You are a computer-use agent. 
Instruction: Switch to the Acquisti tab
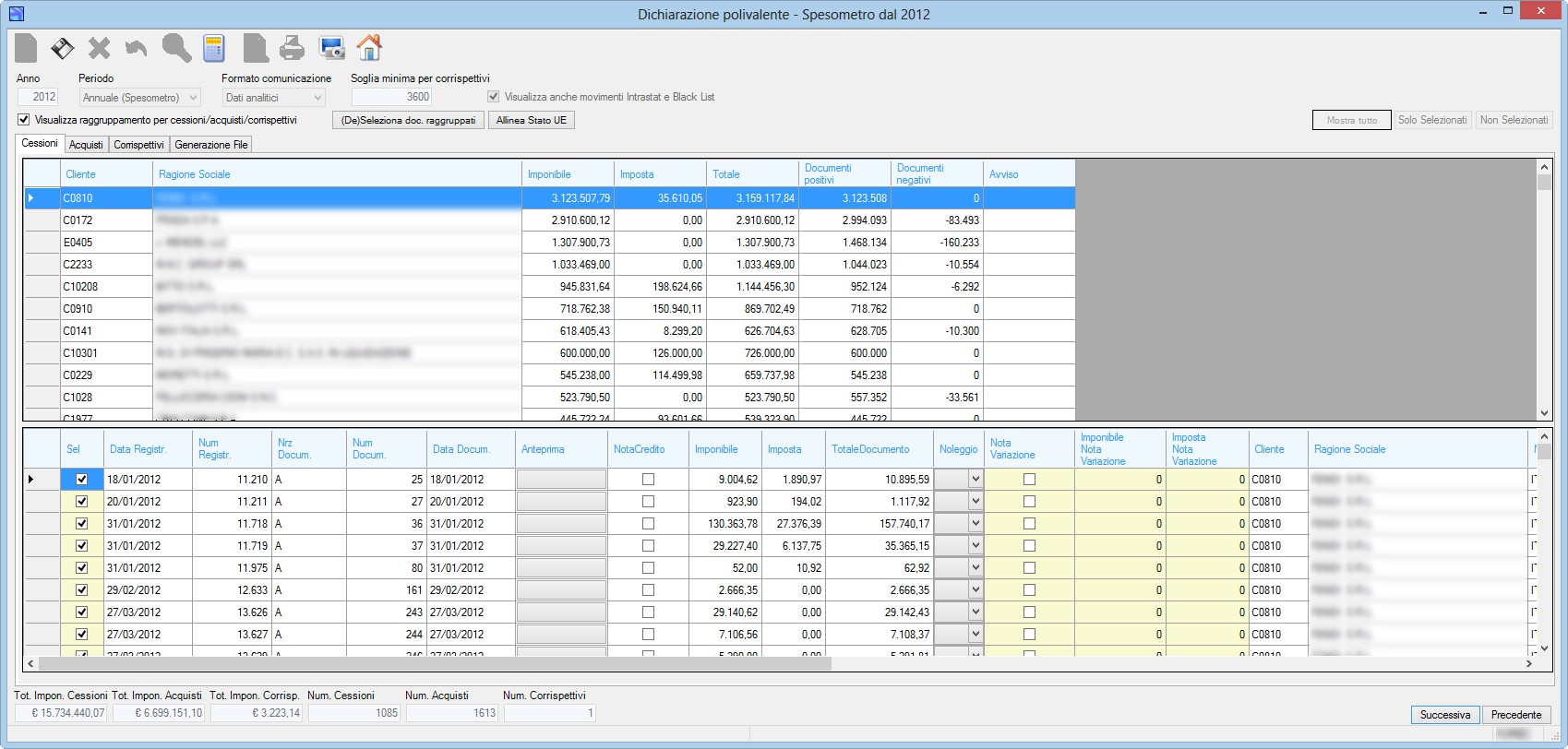[x=86, y=145]
